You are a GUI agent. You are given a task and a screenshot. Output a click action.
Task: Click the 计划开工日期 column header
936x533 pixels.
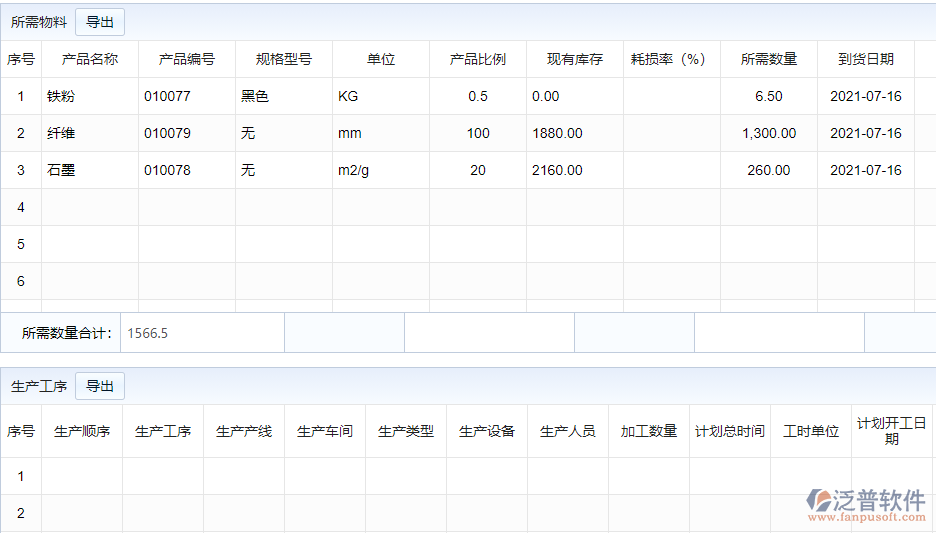tap(891, 431)
